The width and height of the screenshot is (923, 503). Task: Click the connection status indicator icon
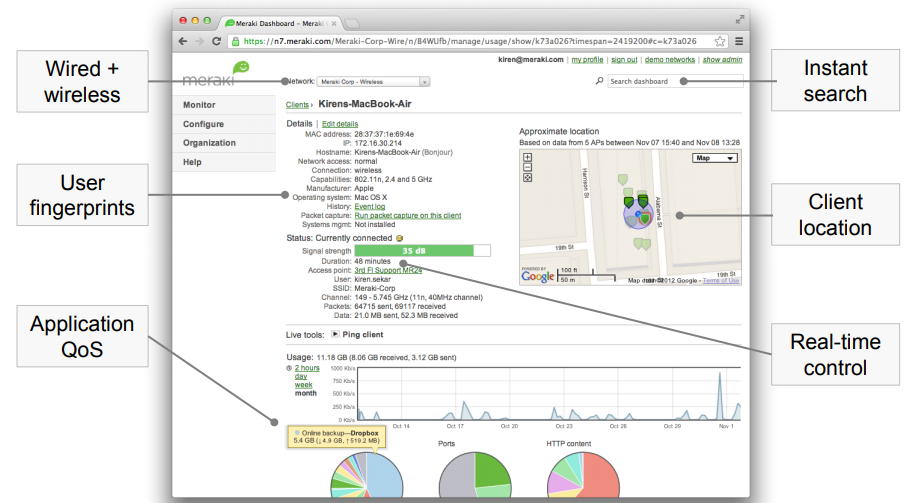point(399,238)
